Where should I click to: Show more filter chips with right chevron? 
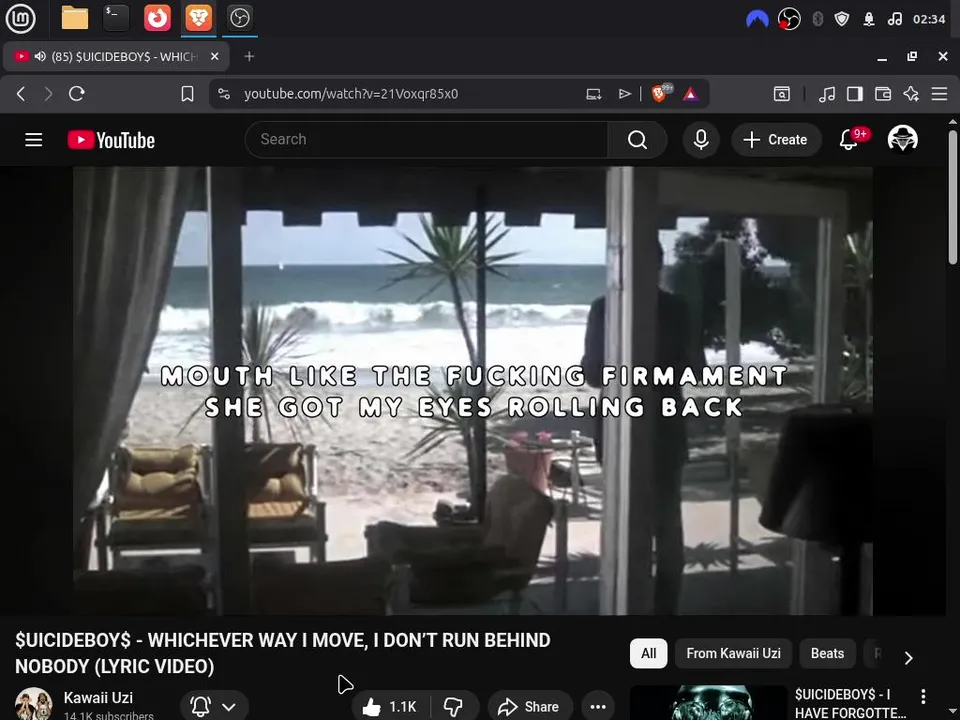909,658
